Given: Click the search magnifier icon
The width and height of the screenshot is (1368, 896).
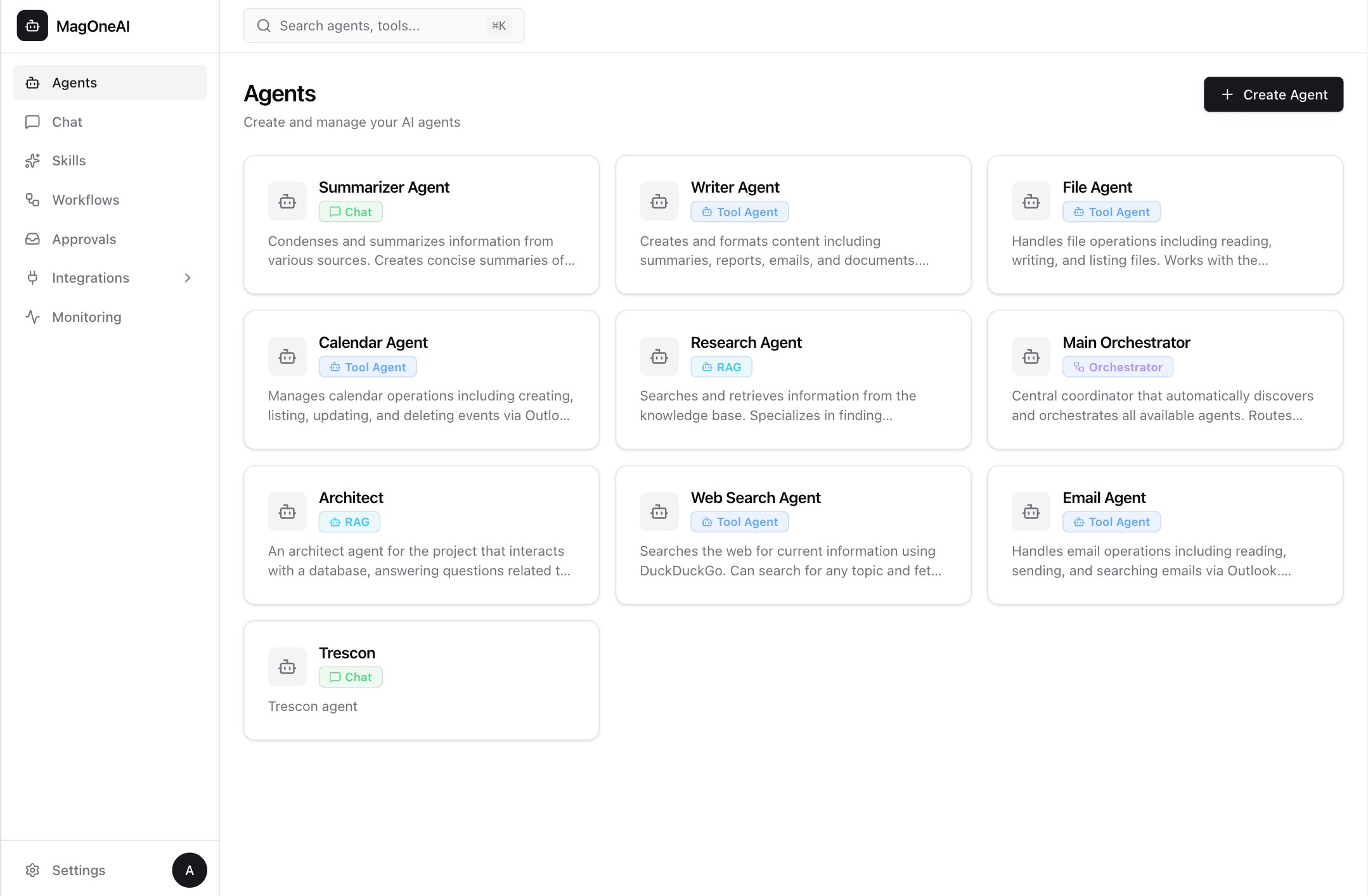Looking at the screenshot, I should pos(264,26).
